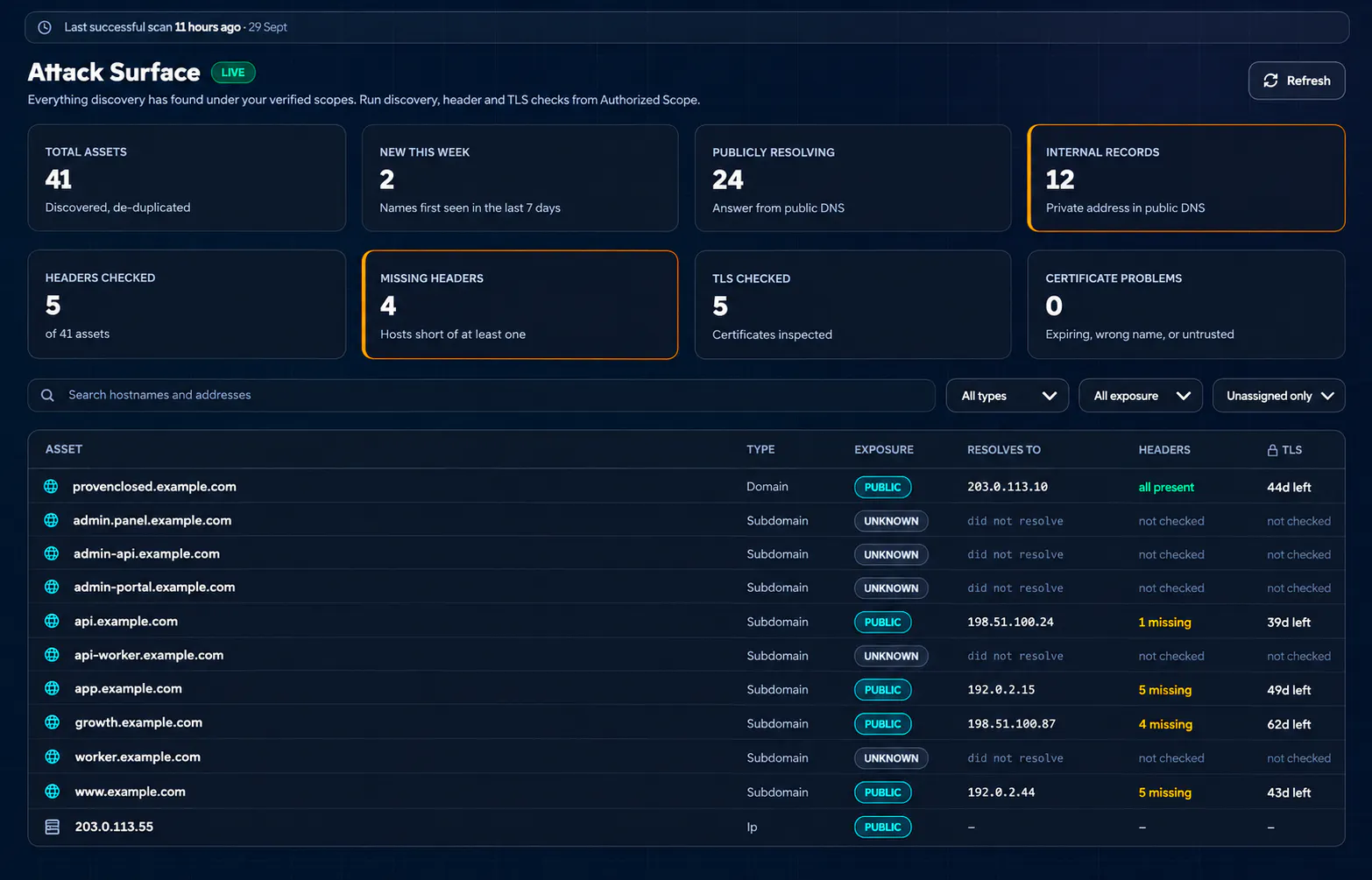Viewport: 1372px width, 880px height.
Task: Click the PUBLIC badge for api.example.com
Action: pyautogui.click(x=882, y=622)
